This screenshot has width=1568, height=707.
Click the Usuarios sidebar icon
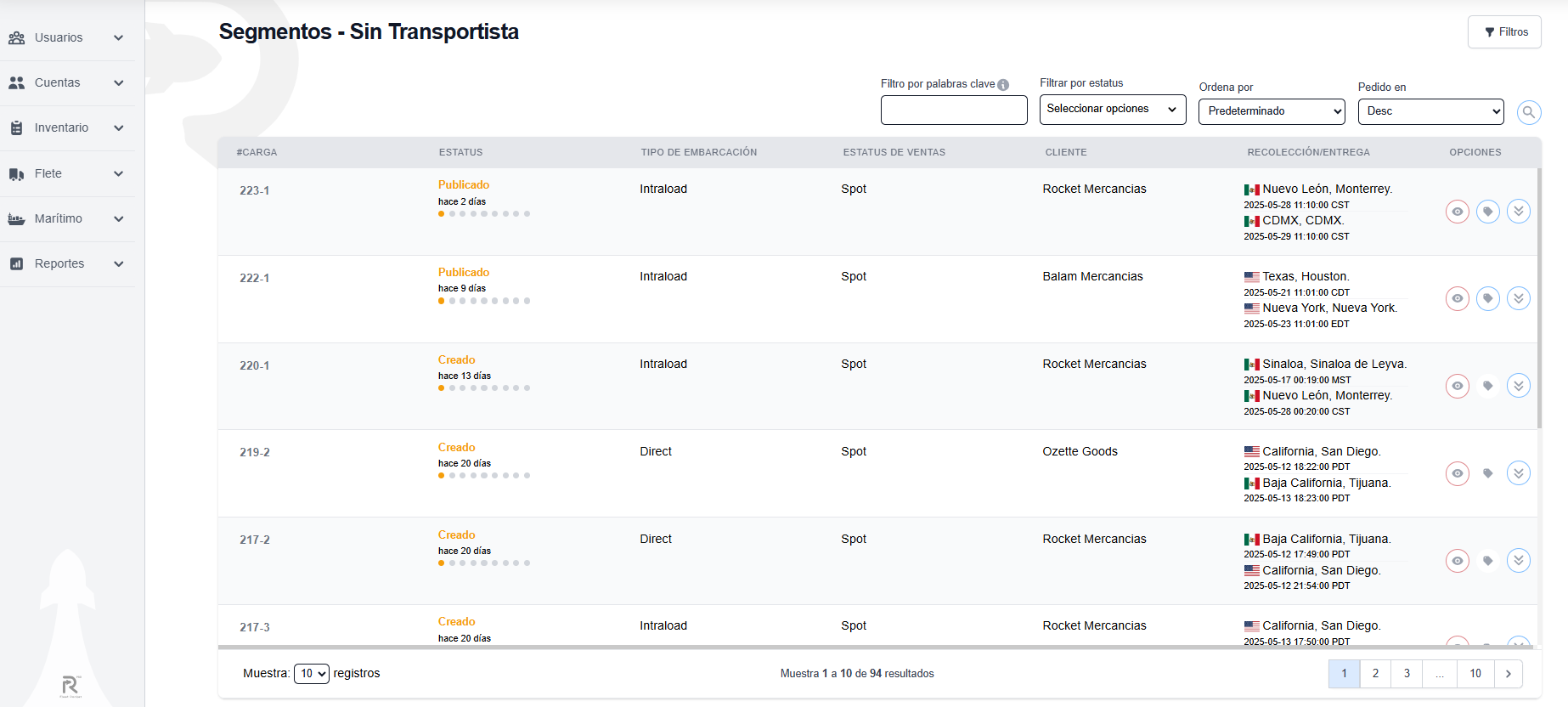[16, 38]
